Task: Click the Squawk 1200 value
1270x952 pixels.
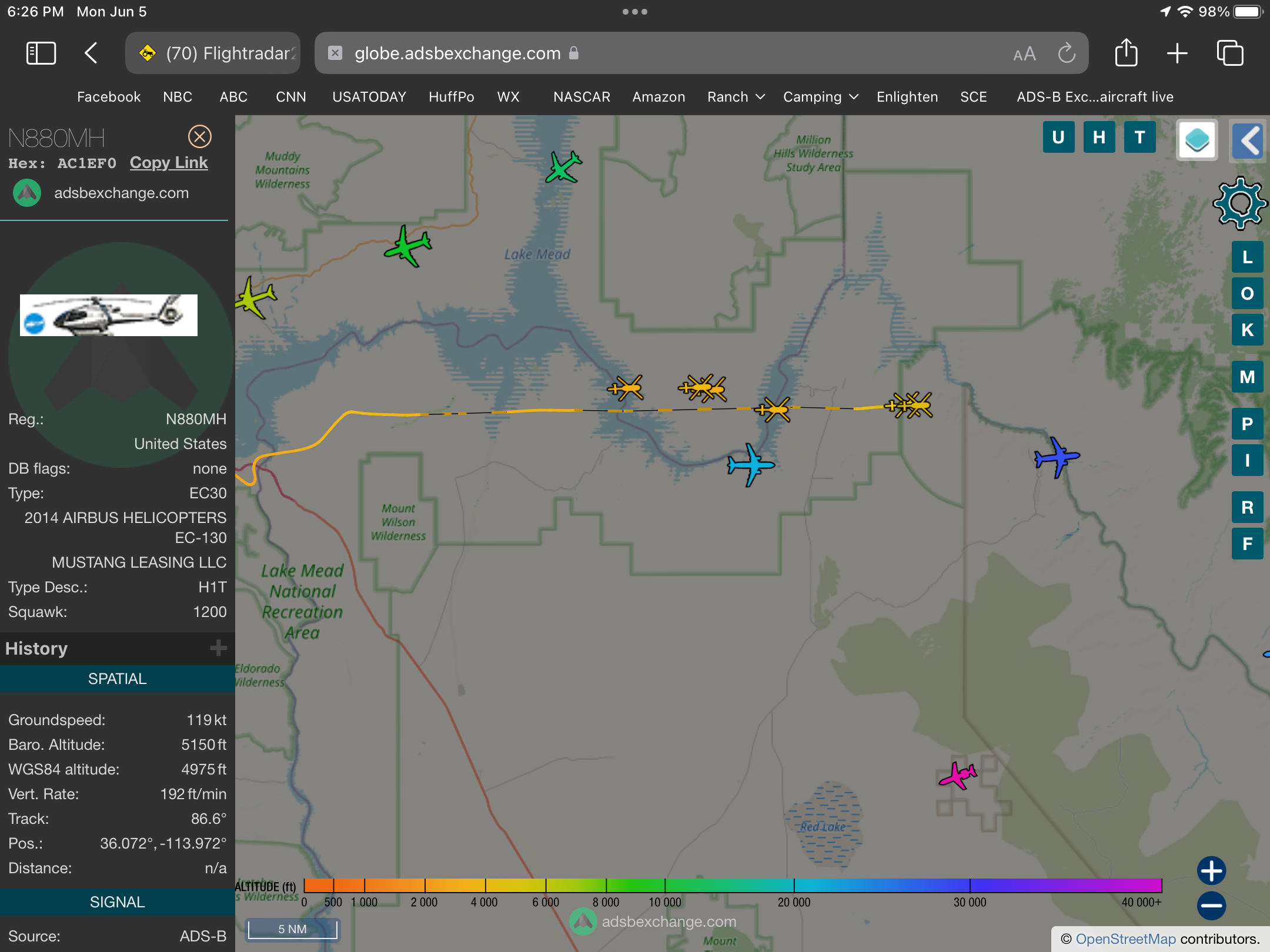Action: click(210, 612)
